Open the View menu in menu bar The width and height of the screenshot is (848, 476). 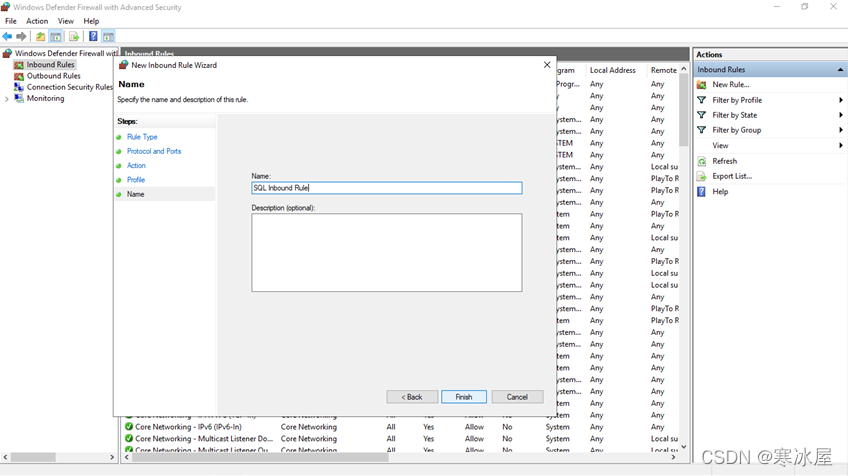[66, 21]
